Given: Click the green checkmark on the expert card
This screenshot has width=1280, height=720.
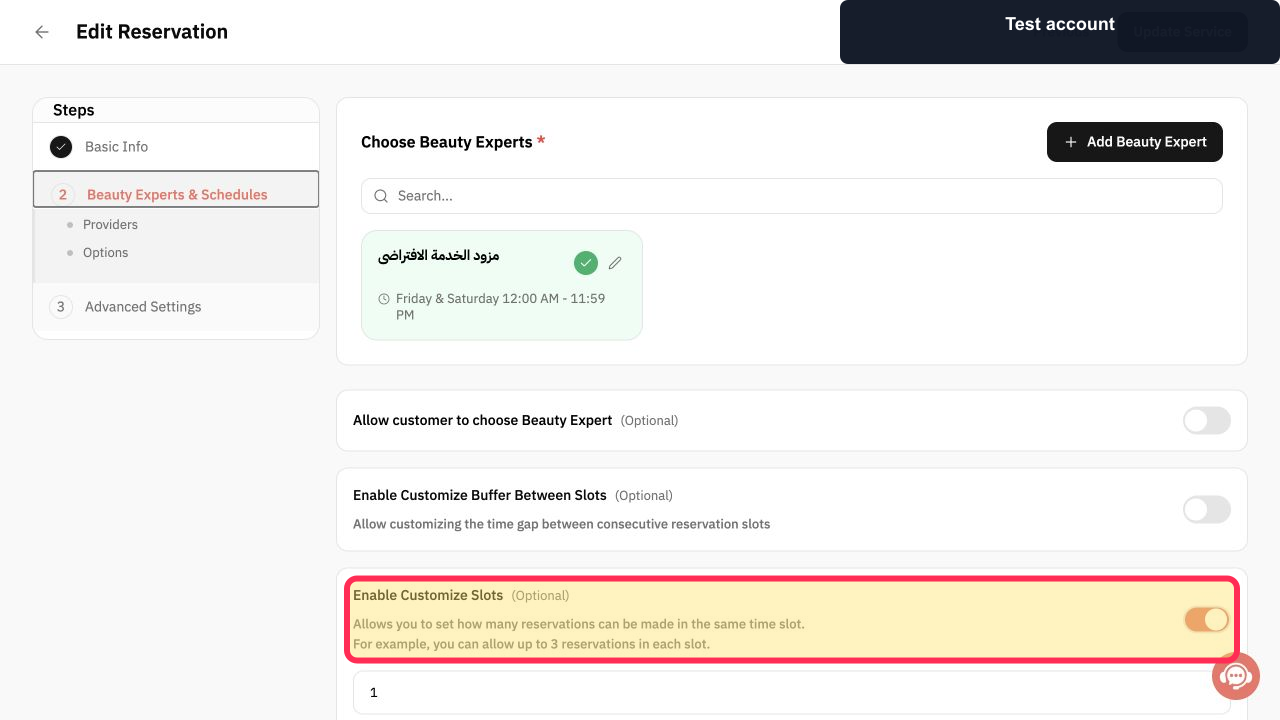Looking at the screenshot, I should [586, 263].
